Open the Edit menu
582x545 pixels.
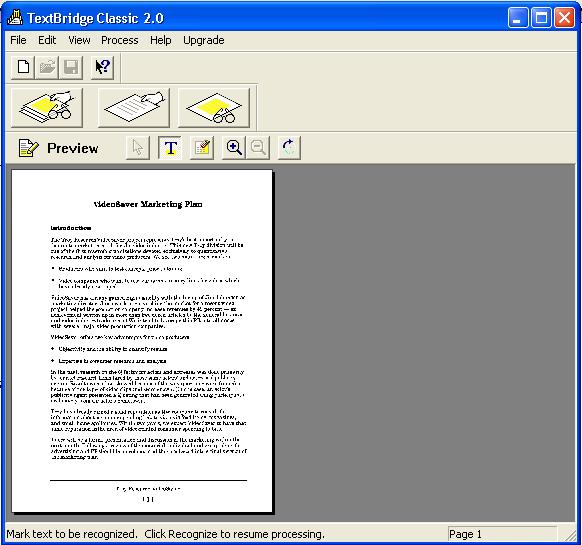[x=47, y=40]
